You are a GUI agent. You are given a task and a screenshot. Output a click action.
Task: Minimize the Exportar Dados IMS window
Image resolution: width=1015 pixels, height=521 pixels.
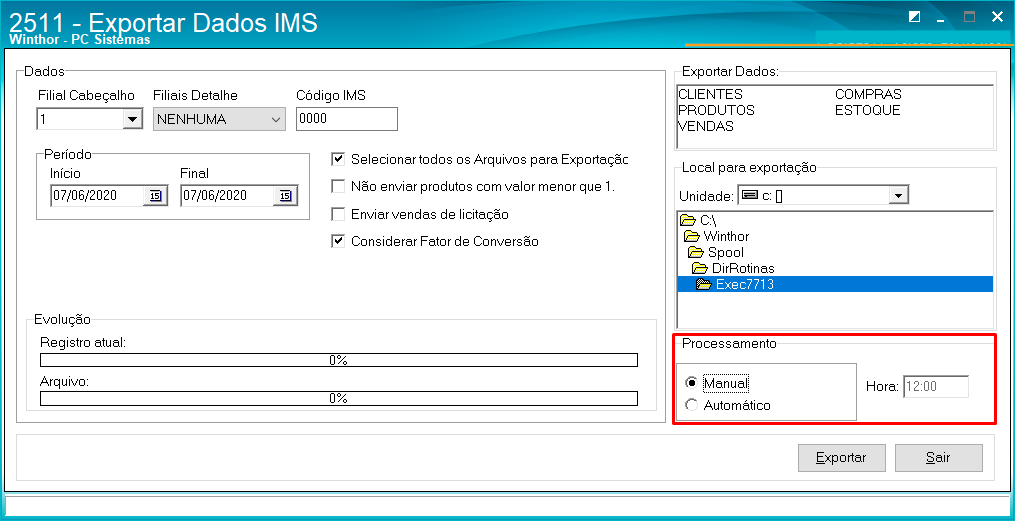[942, 19]
